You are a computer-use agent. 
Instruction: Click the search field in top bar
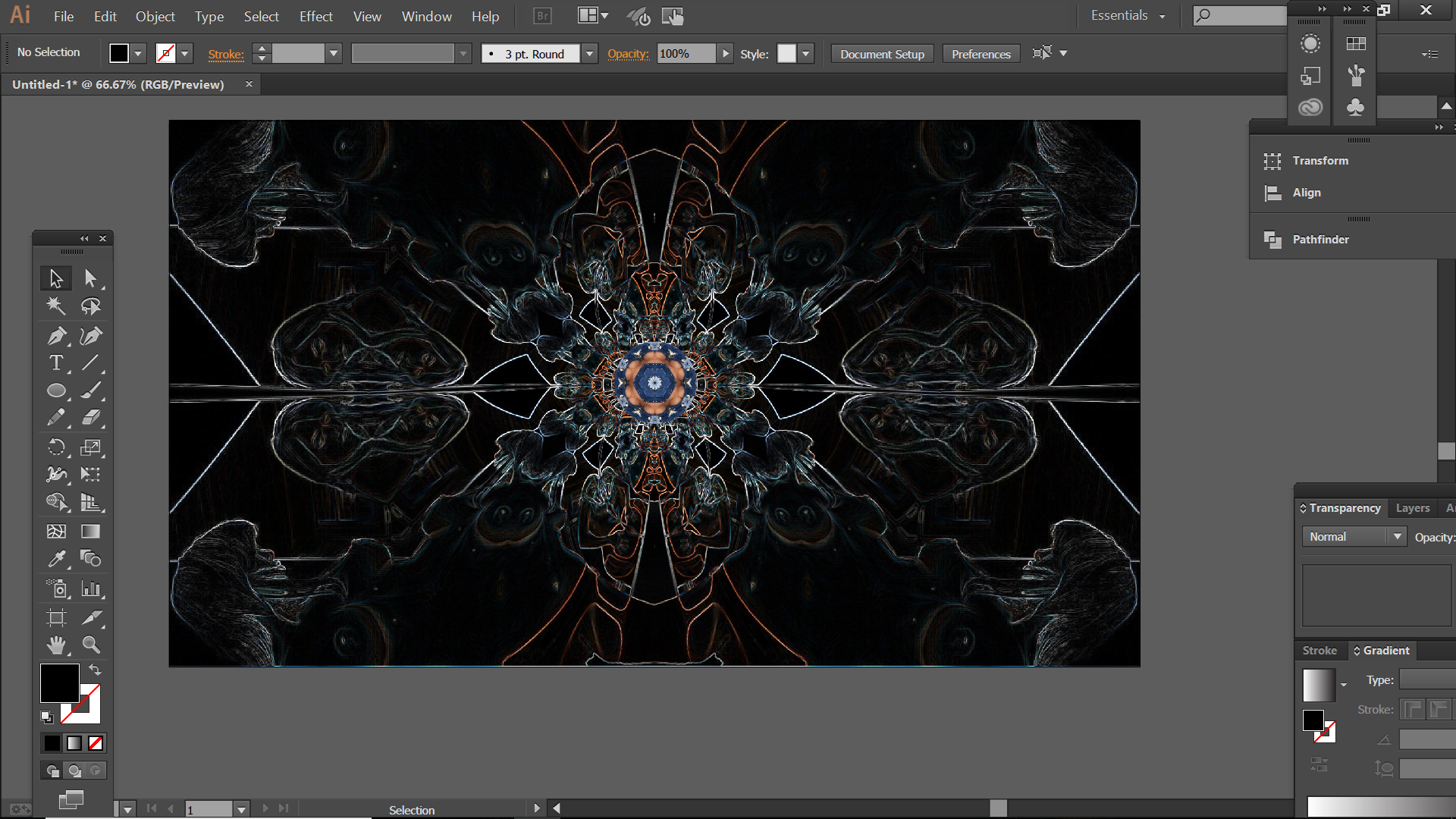pos(1239,16)
